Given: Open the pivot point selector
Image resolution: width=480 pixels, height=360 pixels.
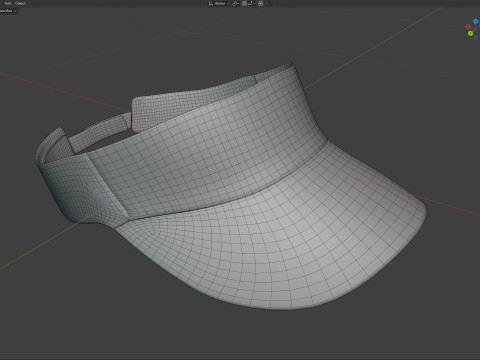Looking at the screenshot, I should [236, 4].
